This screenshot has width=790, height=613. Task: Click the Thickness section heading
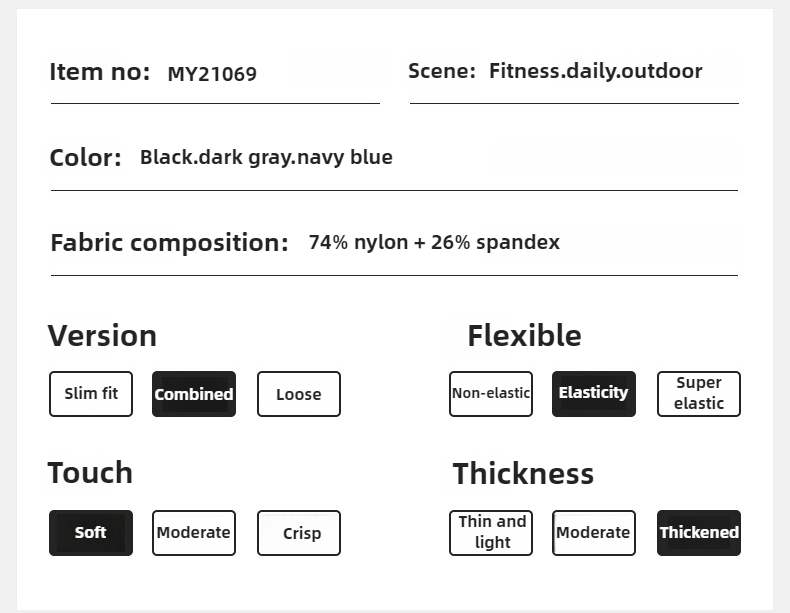tap(523, 473)
